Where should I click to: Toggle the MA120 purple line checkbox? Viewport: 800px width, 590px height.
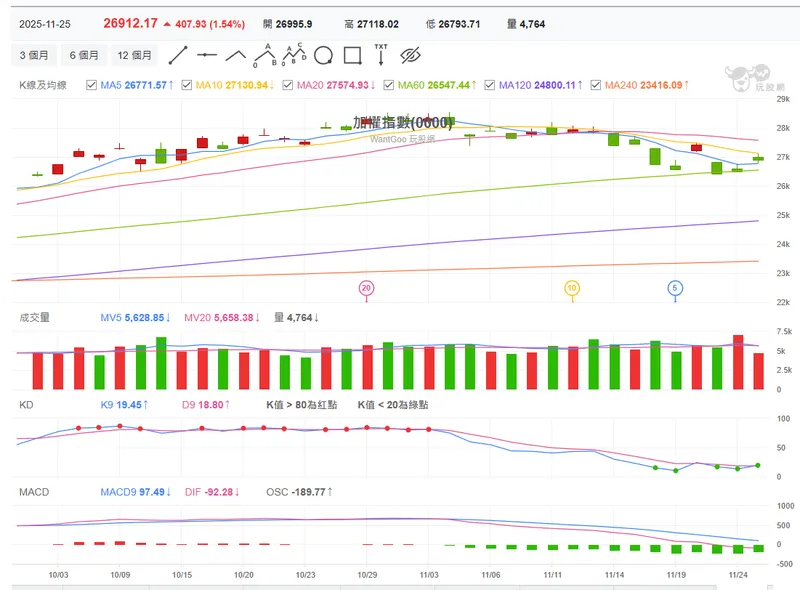[x=490, y=85]
